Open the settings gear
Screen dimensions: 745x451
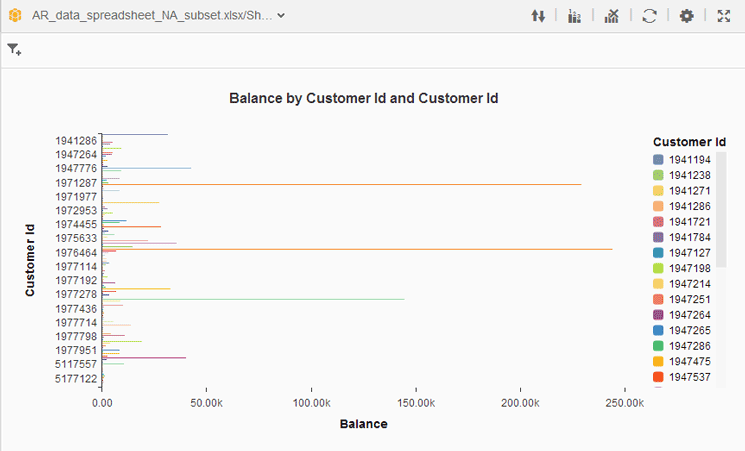(686, 16)
